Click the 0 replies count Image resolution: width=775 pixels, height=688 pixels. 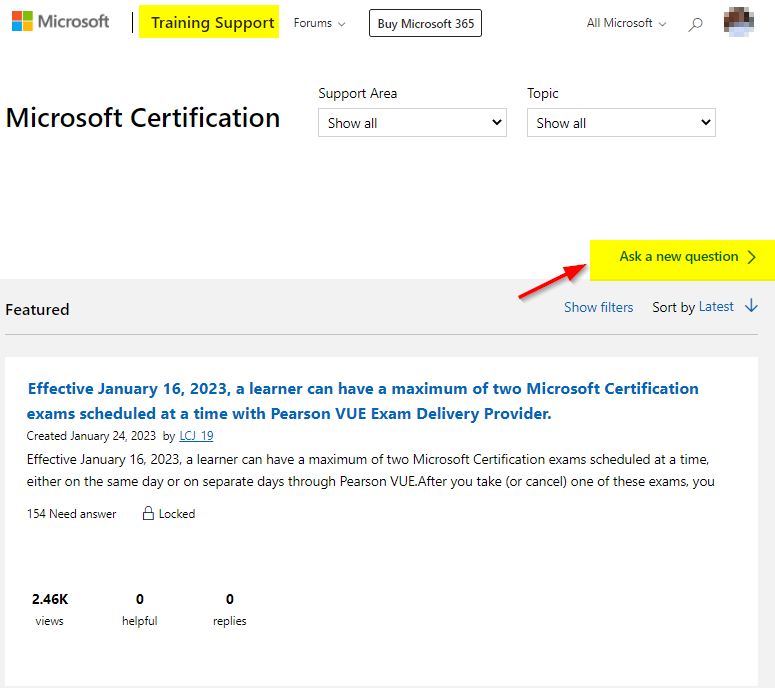tap(229, 599)
